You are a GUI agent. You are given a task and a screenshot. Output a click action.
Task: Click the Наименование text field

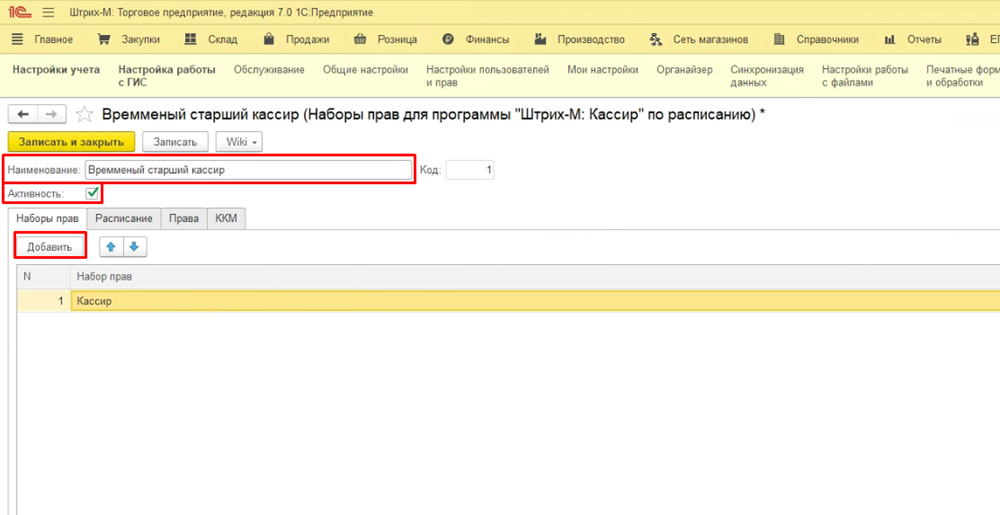click(x=247, y=170)
